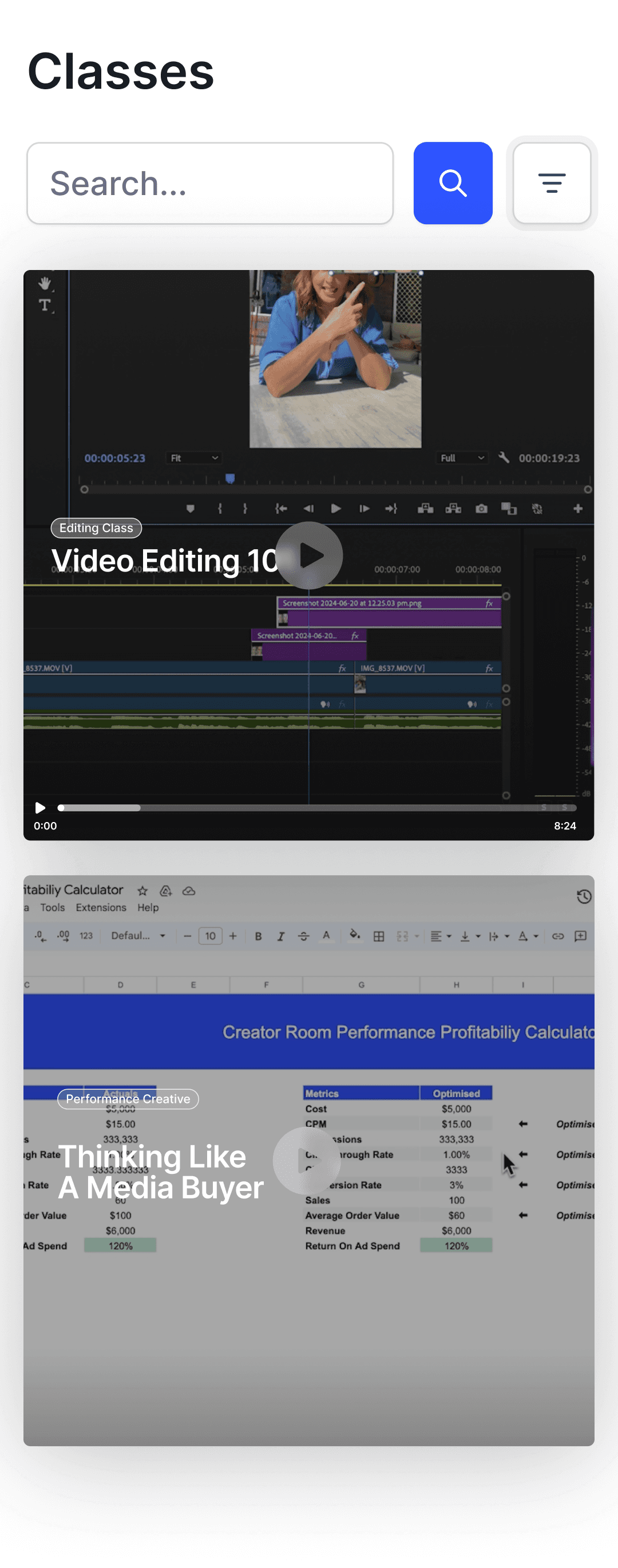Select the Performance Creative tag
The width and height of the screenshot is (618, 1568).
coord(128,1099)
